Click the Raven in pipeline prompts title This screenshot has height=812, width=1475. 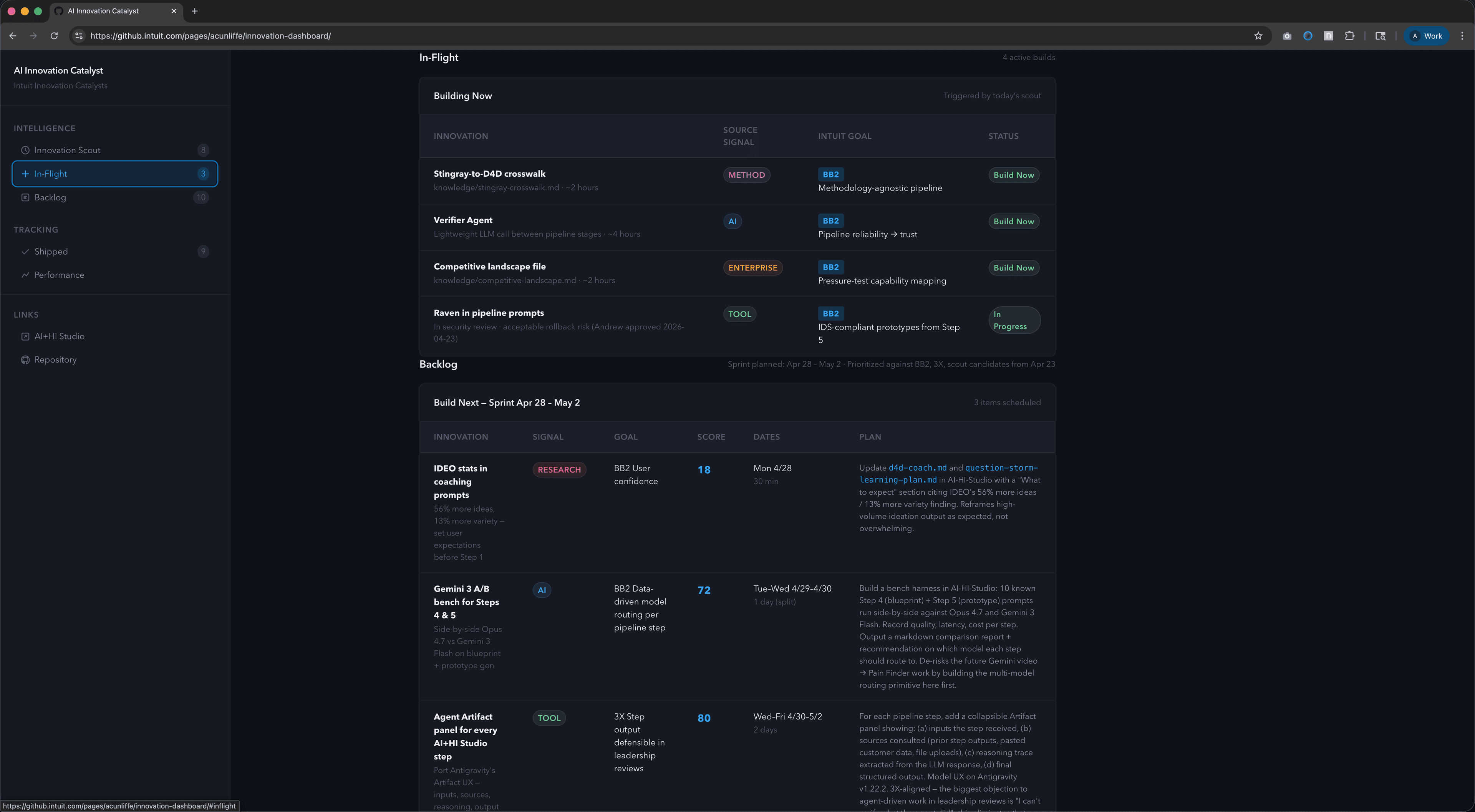tap(489, 313)
